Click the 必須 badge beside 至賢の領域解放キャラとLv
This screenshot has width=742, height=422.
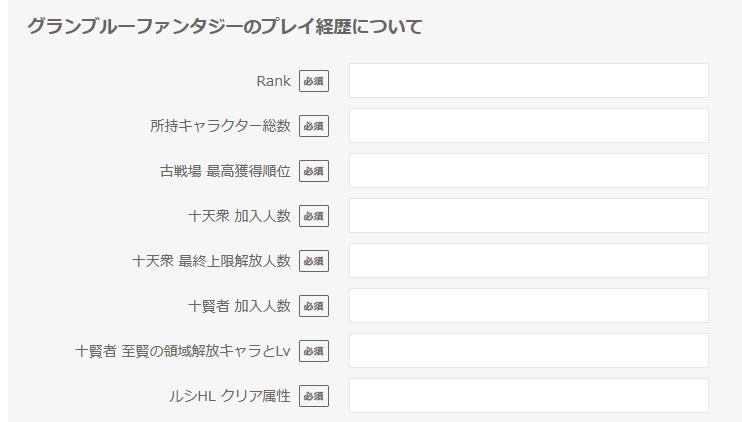click(314, 351)
